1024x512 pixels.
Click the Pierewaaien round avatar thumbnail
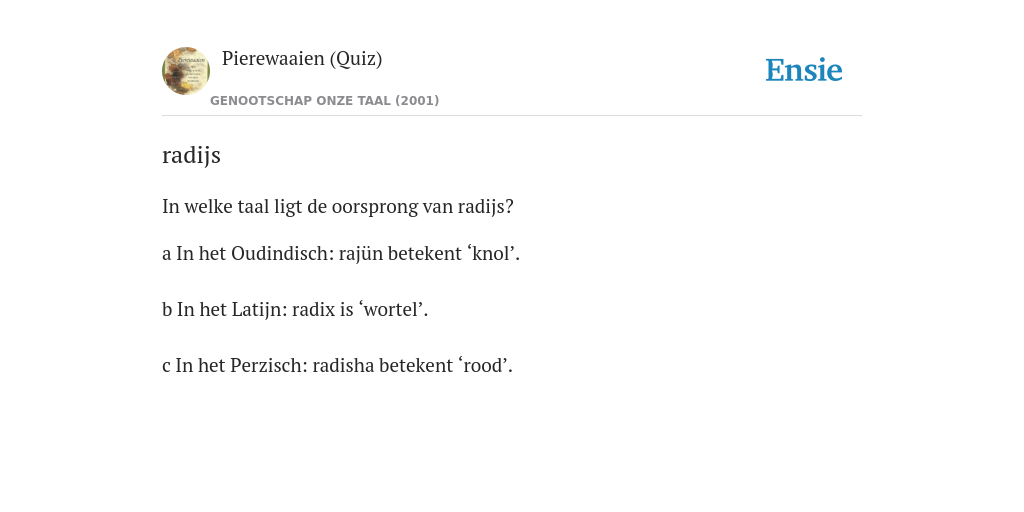[x=186, y=71]
